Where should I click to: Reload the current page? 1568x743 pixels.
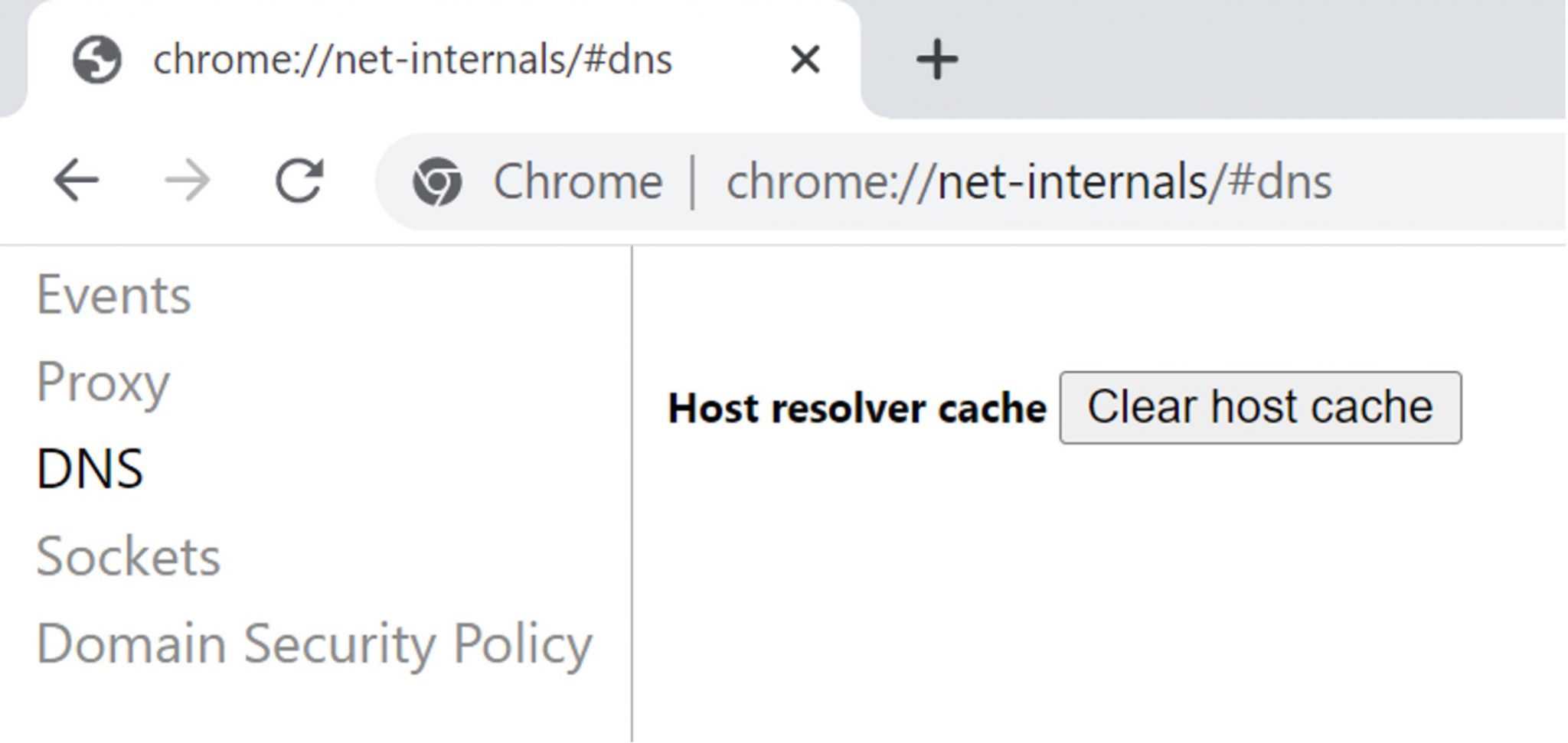(x=299, y=181)
